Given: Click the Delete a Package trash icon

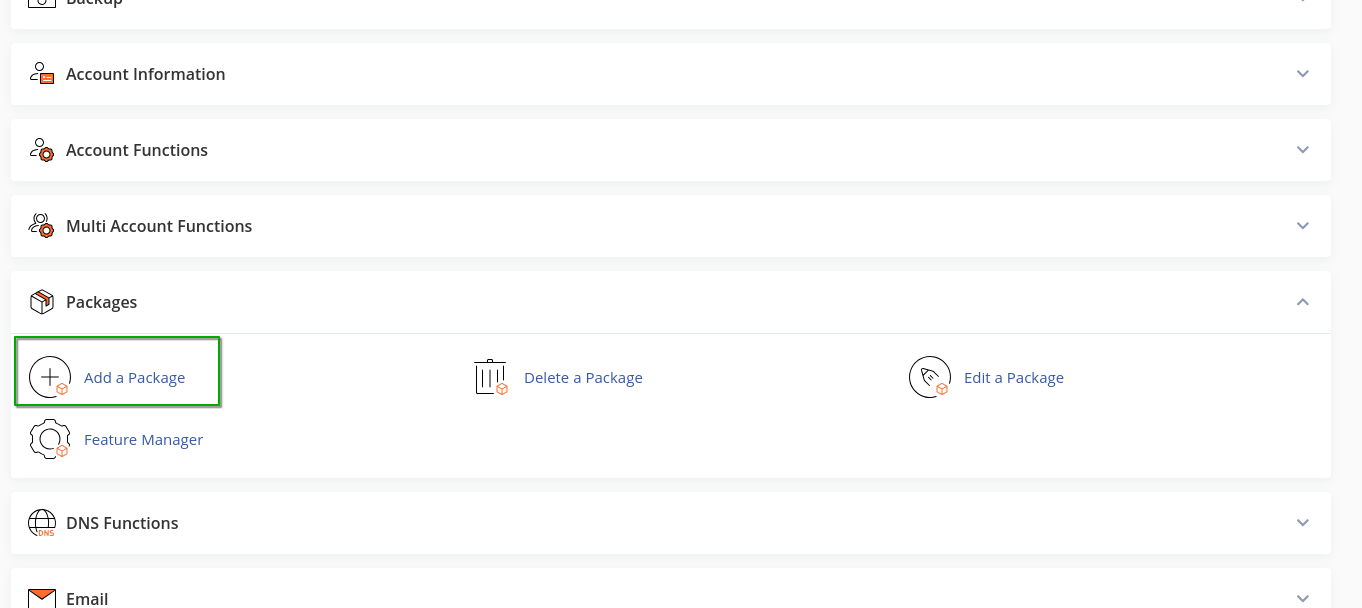Looking at the screenshot, I should point(490,377).
